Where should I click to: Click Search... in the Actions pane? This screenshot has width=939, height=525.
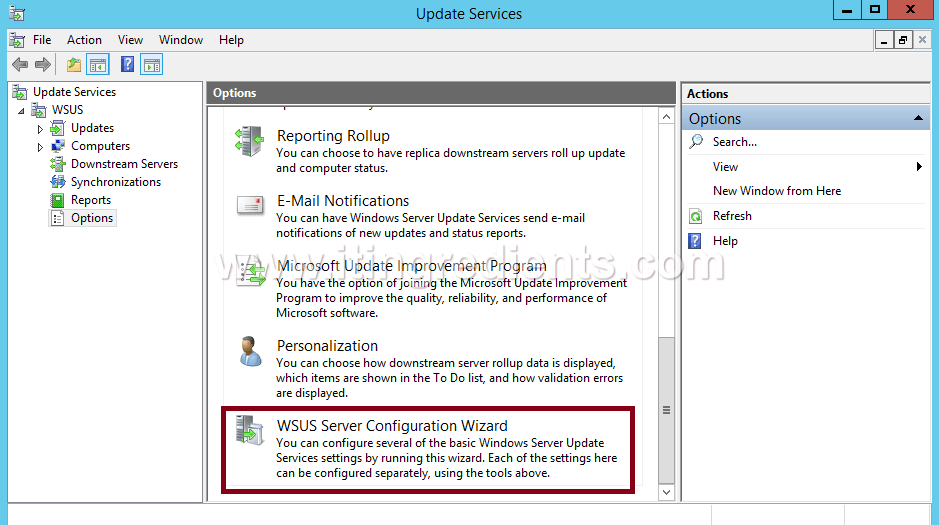(734, 142)
